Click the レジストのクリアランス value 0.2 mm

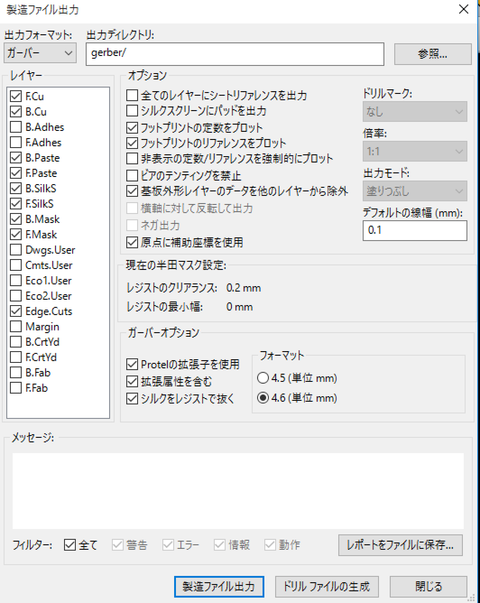coord(243,288)
